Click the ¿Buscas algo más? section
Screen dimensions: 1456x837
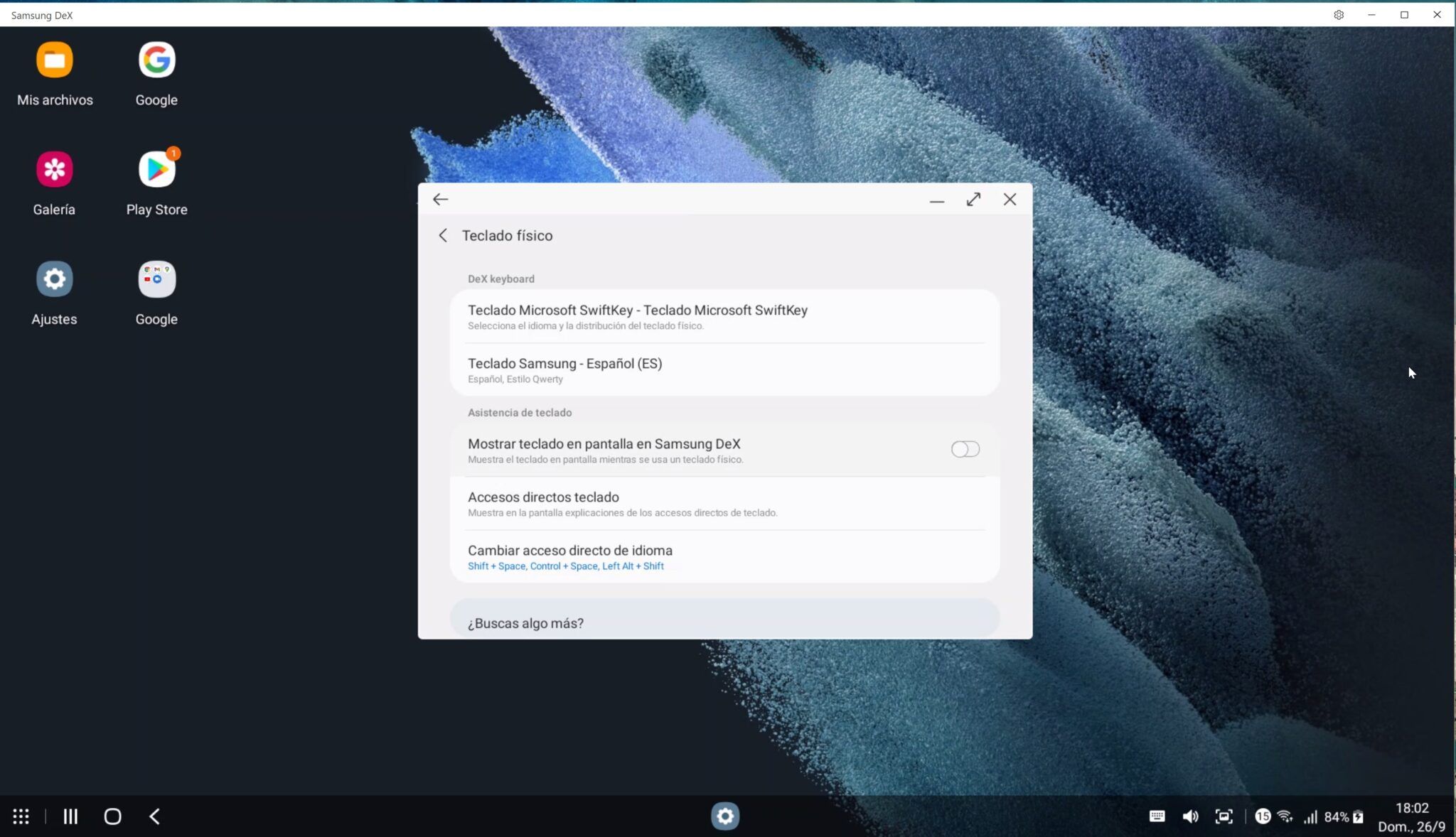(x=724, y=619)
